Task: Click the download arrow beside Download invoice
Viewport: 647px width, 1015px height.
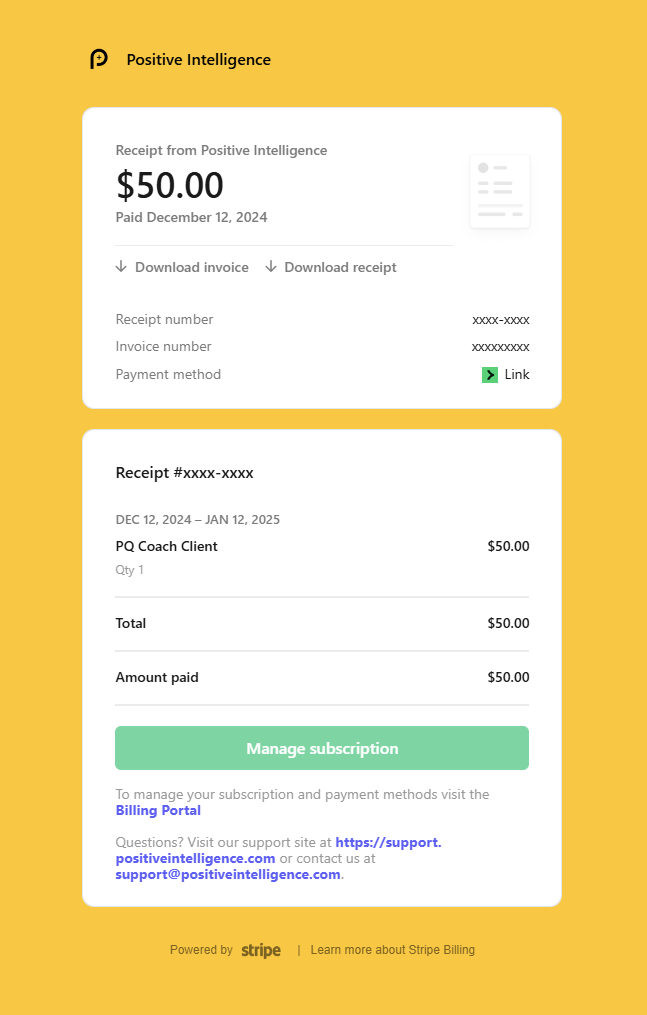Action: [x=121, y=267]
